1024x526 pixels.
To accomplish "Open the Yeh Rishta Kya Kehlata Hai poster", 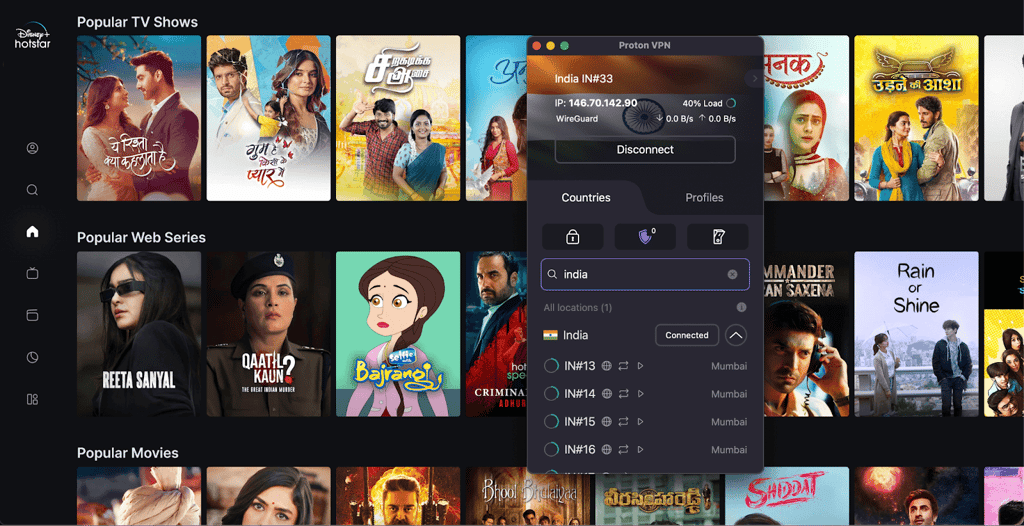I will click(139, 118).
